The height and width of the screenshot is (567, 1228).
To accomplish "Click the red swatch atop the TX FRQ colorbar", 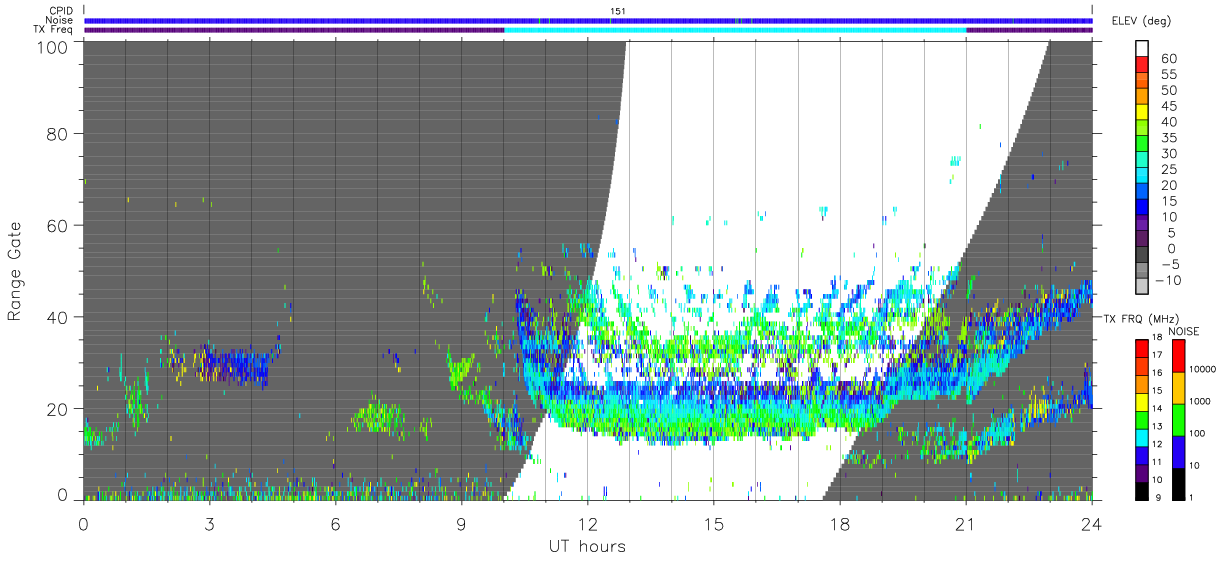I will point(1144,348).
